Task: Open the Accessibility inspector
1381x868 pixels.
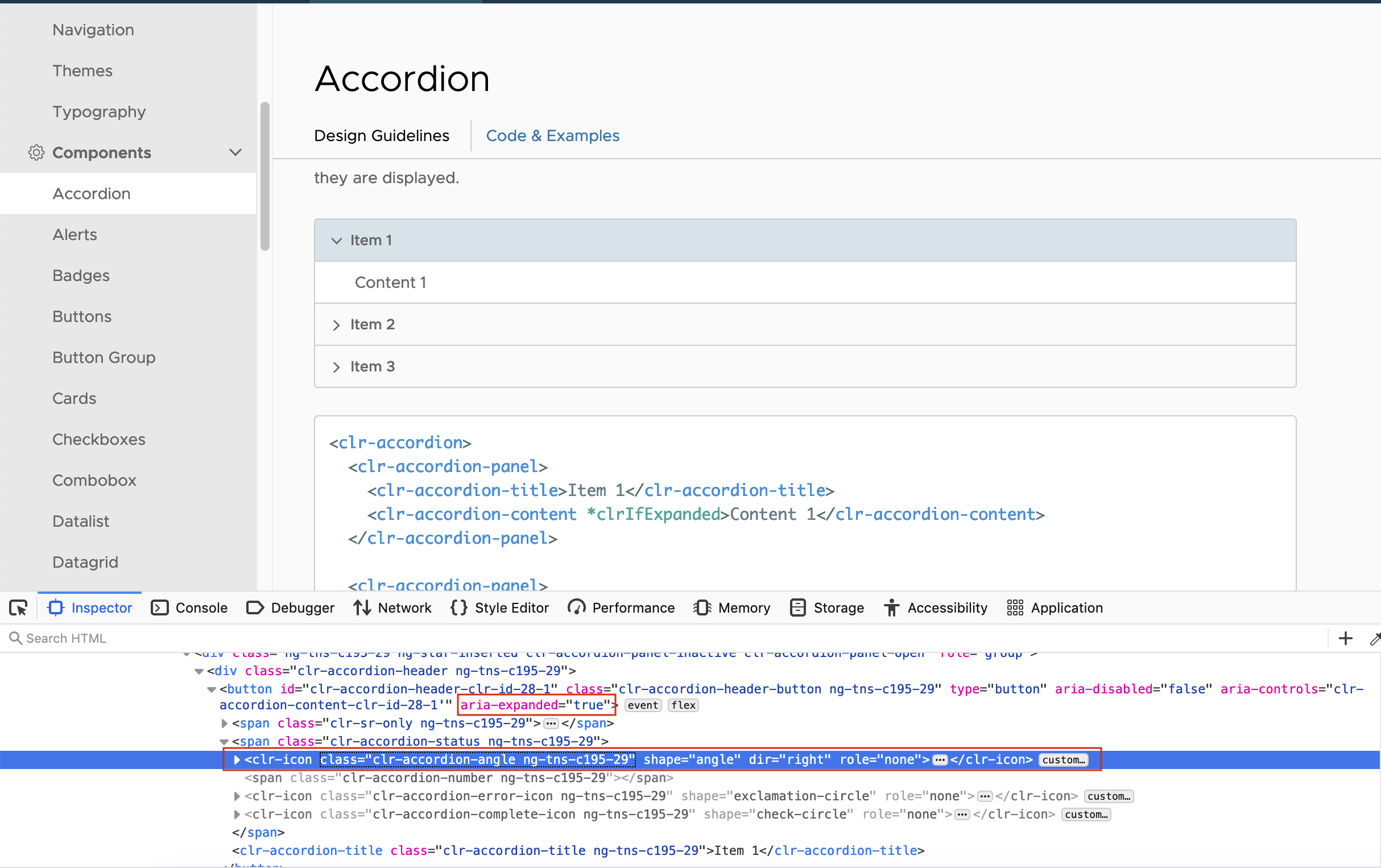Action: tap(935, 607)
